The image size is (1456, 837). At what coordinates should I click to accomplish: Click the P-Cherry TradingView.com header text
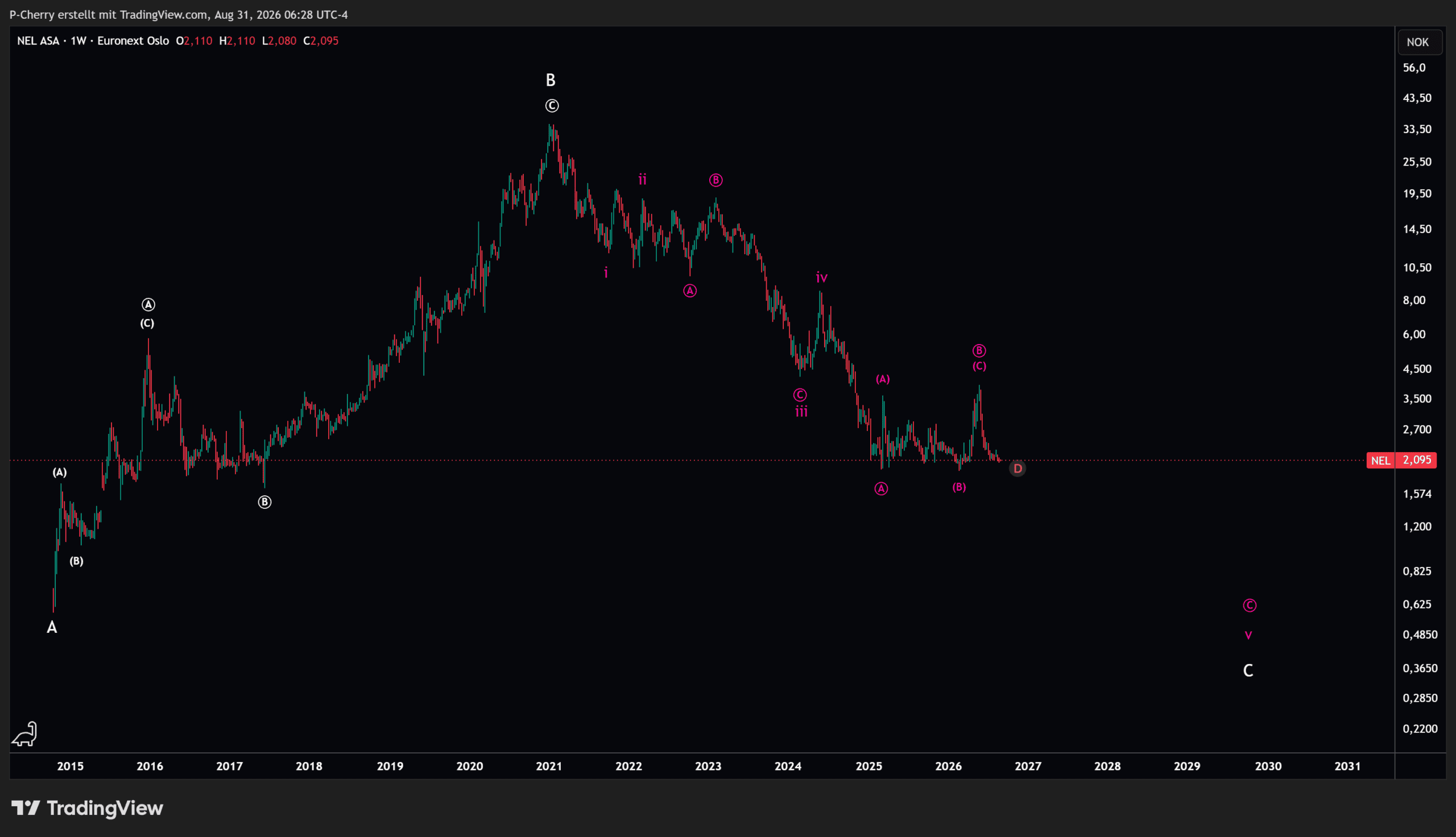click(179, 15)
